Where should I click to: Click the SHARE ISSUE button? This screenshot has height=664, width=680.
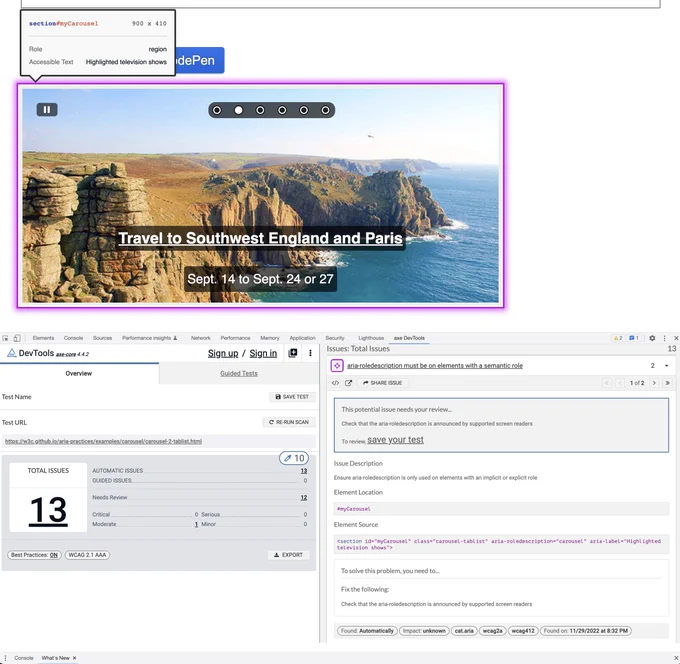coord(382,383)
